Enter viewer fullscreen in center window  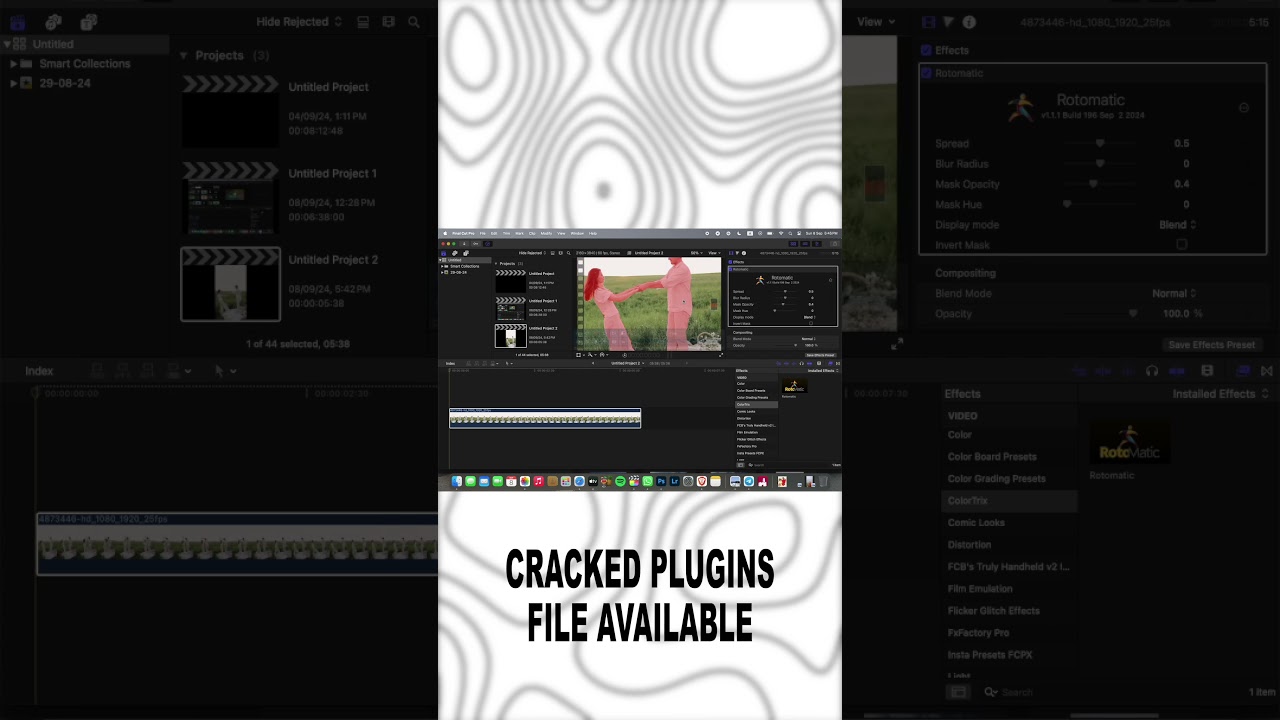[x=721, y=355]
